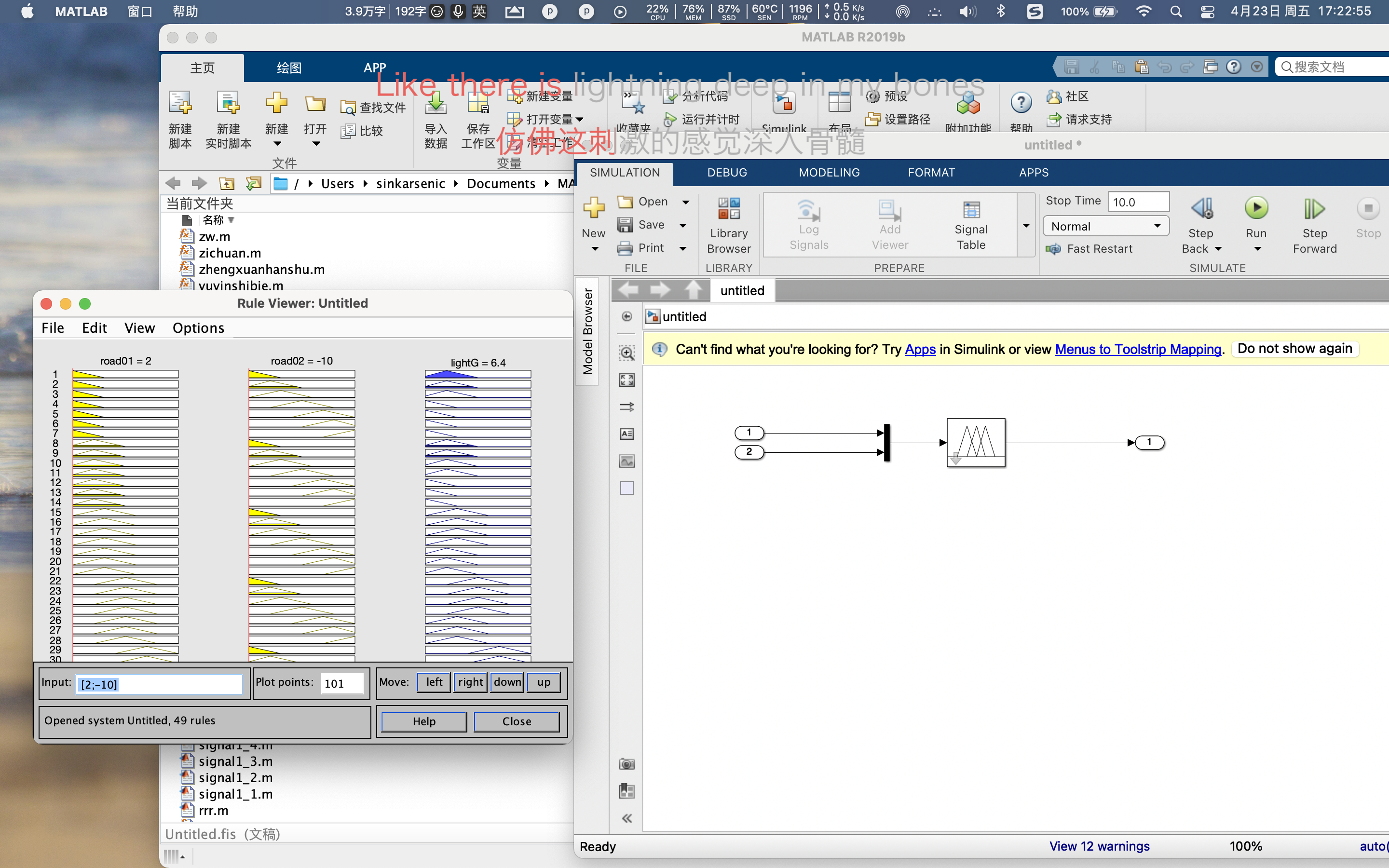Screen dimensions: 1389x868
Task: Toggle the Model Browser side panel
Action: click(588, 331)
